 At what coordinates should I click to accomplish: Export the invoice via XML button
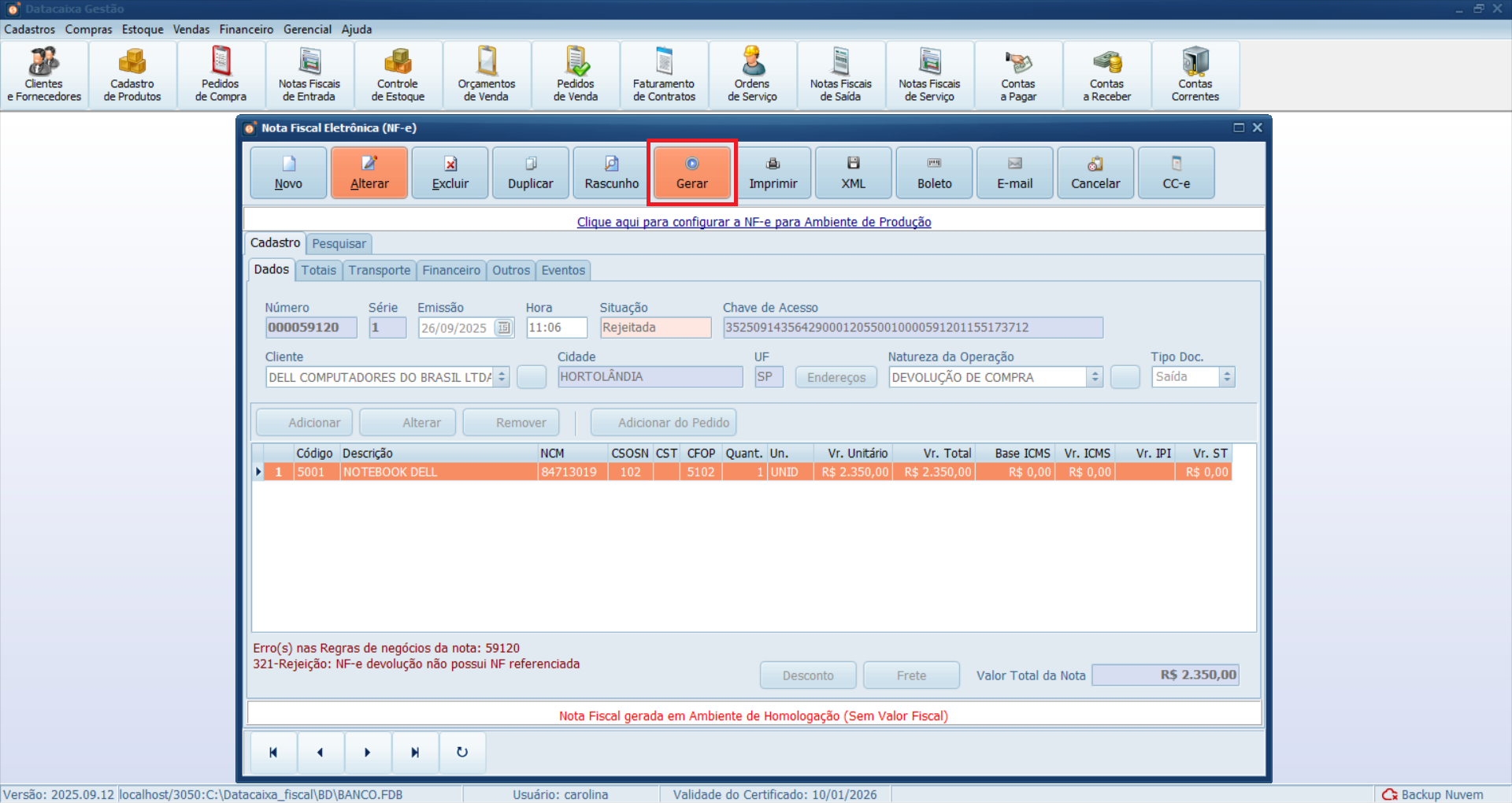click(853, 173)
